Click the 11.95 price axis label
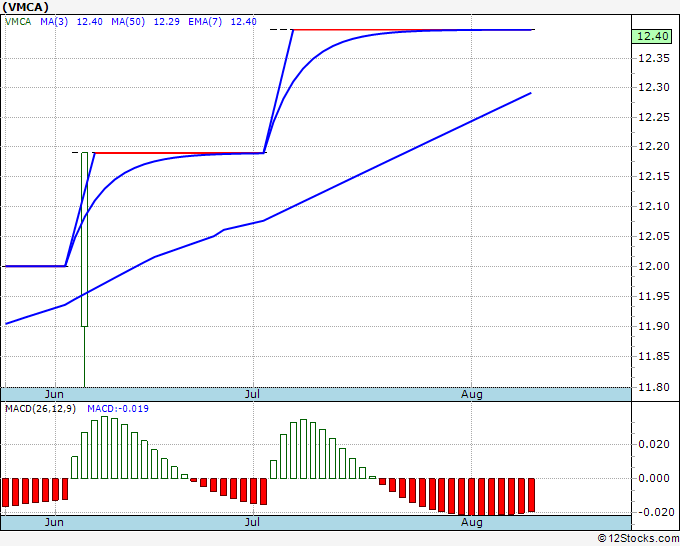Image resolution: width=680 pixels, height=546 pixels. 654,297
